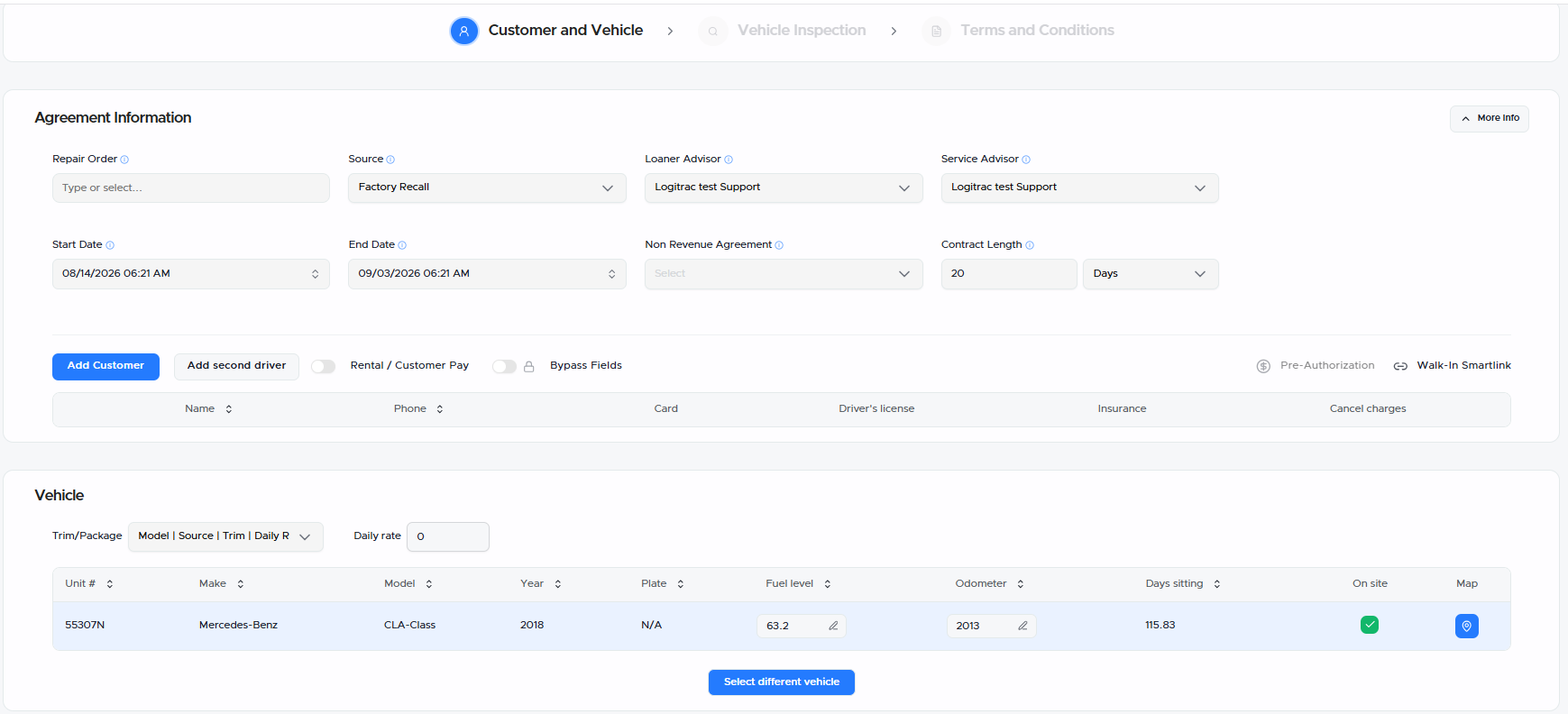1568x714 pixels.
Task: Open the Non Revenue Agreement dropdown
Action: [x=784, y=274]
